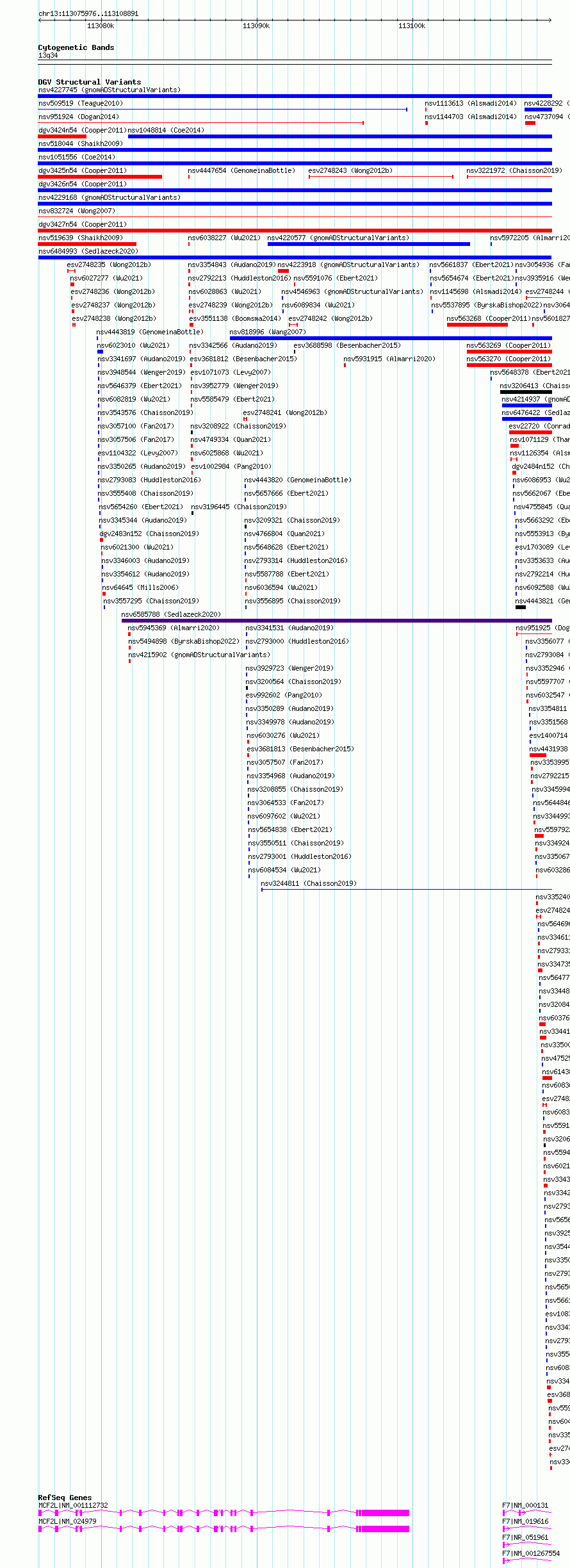The image size is (570, 1568).
Task: Click esv2748235 (Wong2012b) label
Action: click(x=109, y=265)
